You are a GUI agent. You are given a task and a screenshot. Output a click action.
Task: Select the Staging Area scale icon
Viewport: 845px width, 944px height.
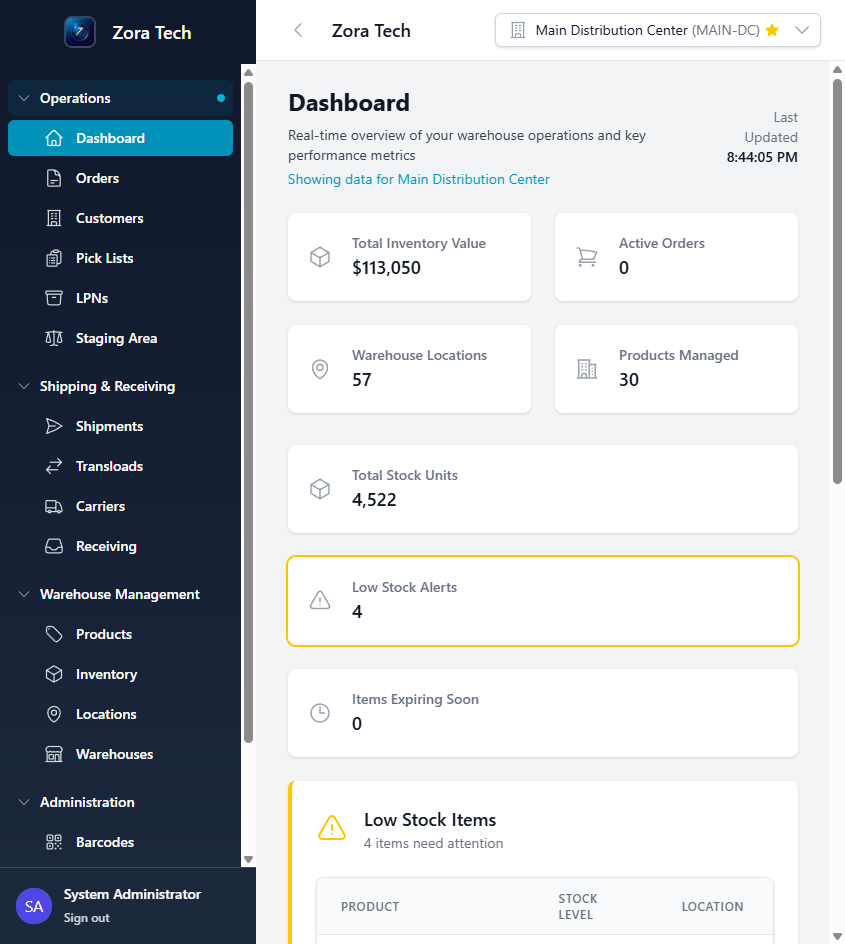54,338
